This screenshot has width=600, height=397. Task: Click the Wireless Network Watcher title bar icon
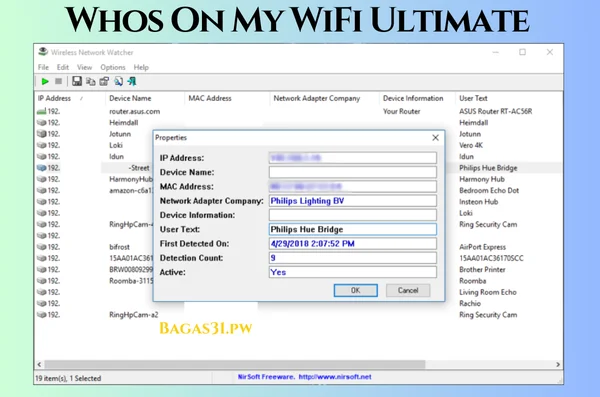[x=43, y=52]
